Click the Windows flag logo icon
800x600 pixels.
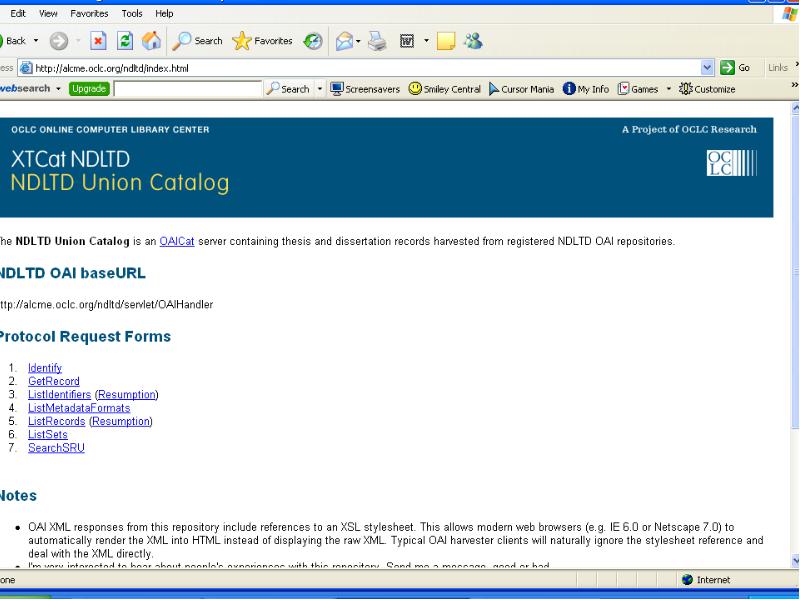tap(790, 14)
